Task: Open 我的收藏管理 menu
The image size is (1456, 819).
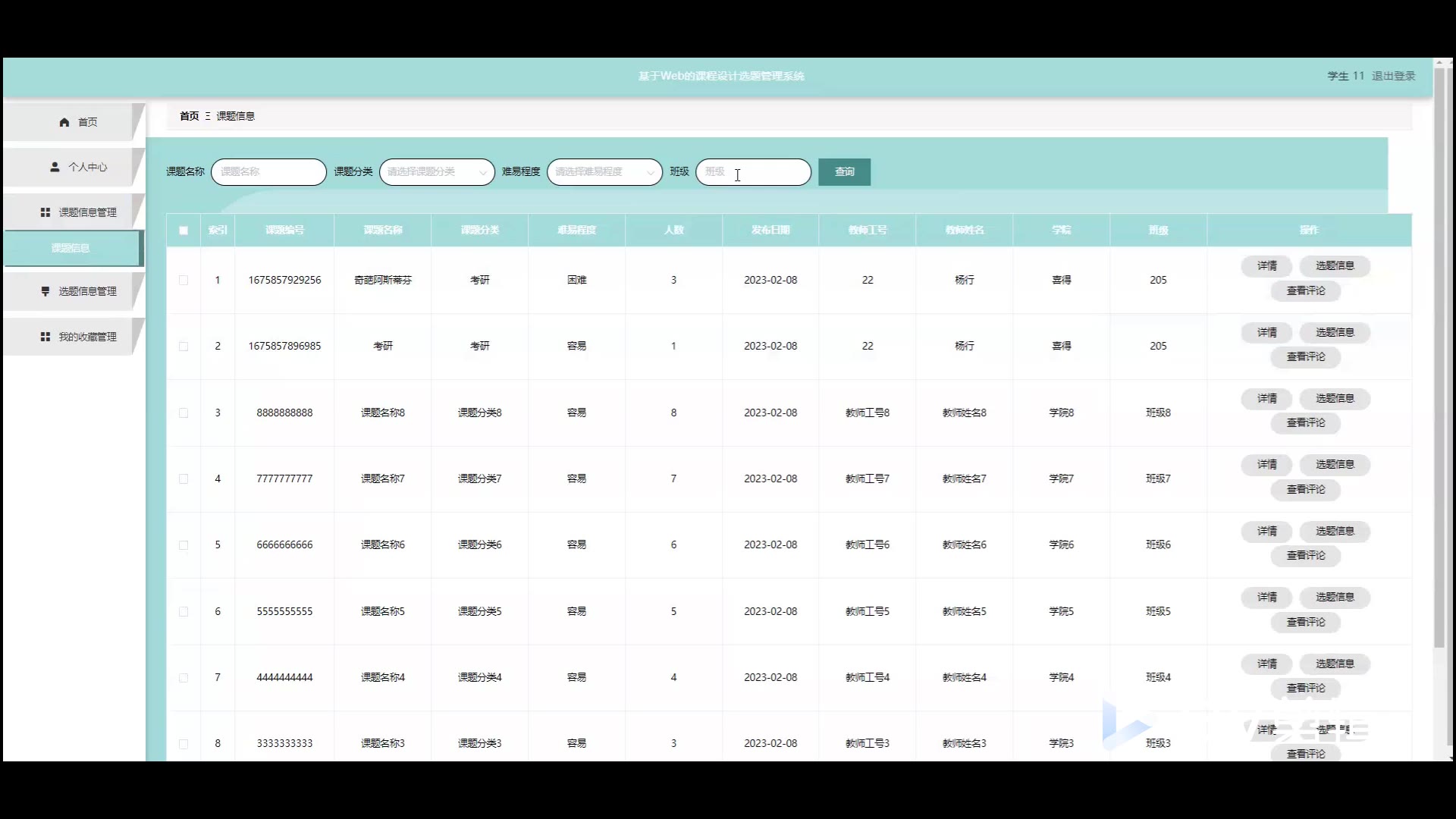Action: pyautogui.click(x=87, y=337)
